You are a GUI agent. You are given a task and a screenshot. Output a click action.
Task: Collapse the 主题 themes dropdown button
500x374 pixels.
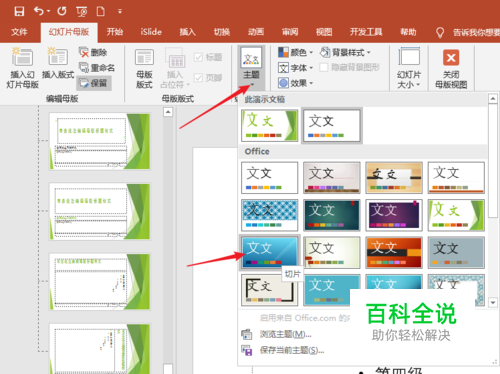pyautogui.click(x=251, y=68)
